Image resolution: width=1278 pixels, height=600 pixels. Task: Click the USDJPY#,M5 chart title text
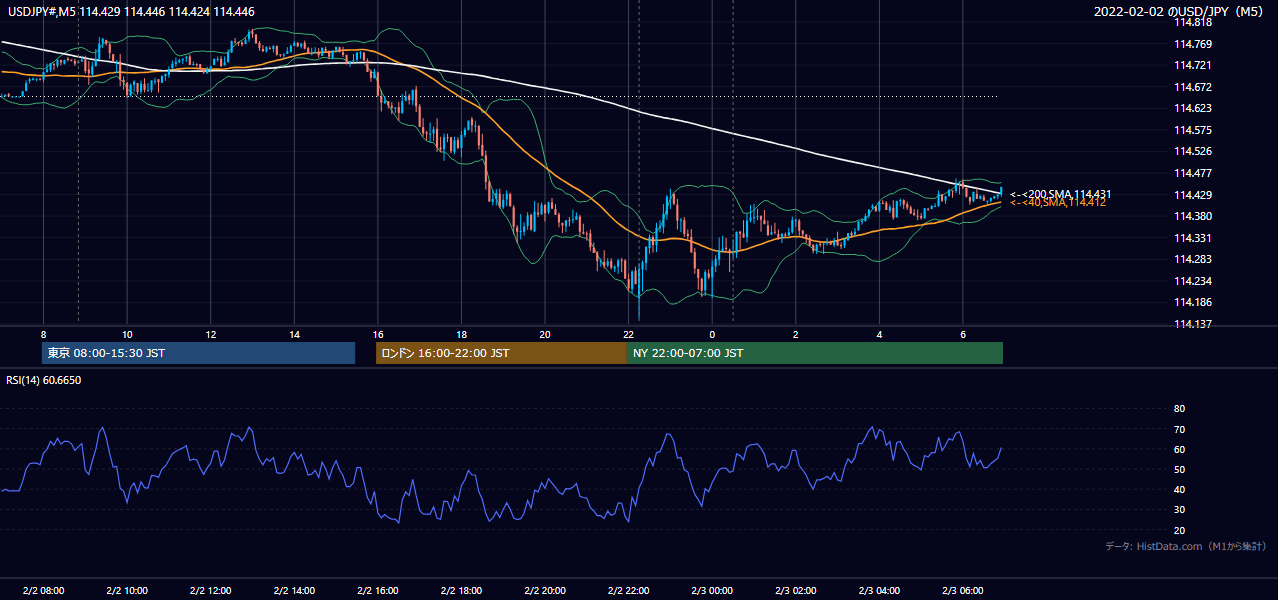pos(129,12)
